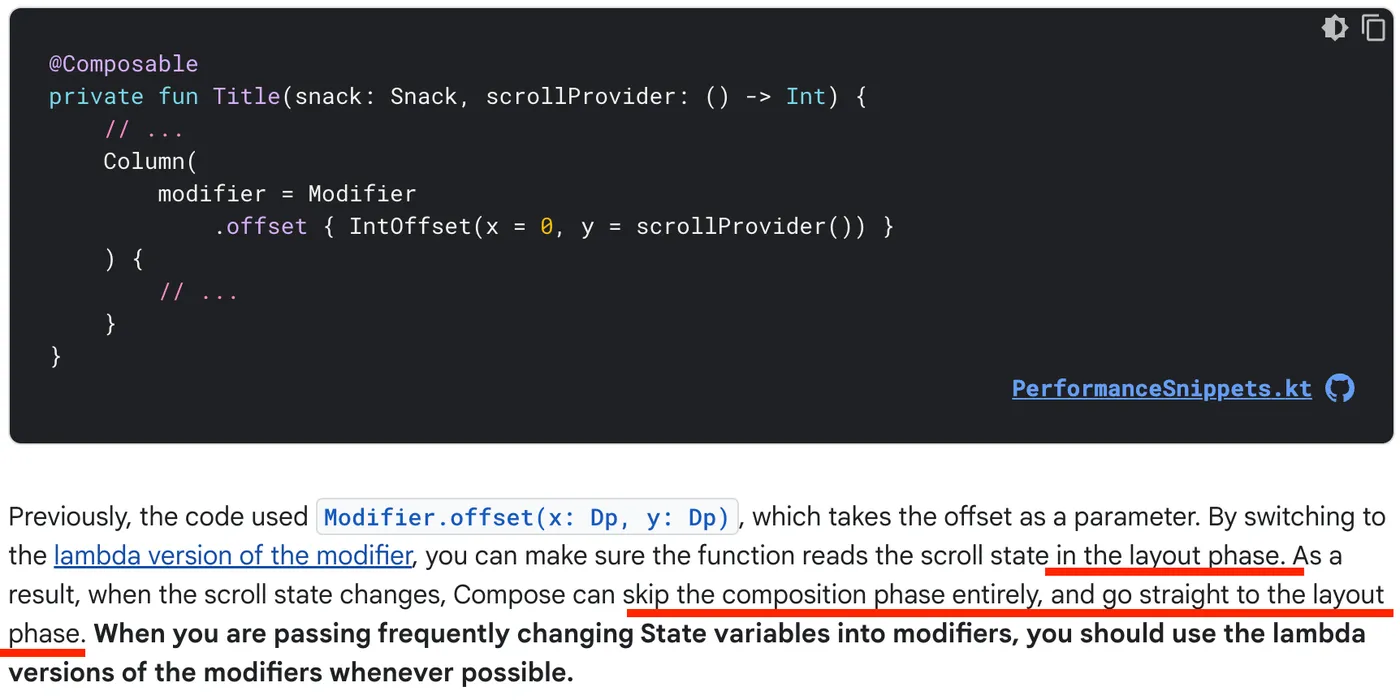
Task: Click the comment line directly before Column(
Action: 144,129
